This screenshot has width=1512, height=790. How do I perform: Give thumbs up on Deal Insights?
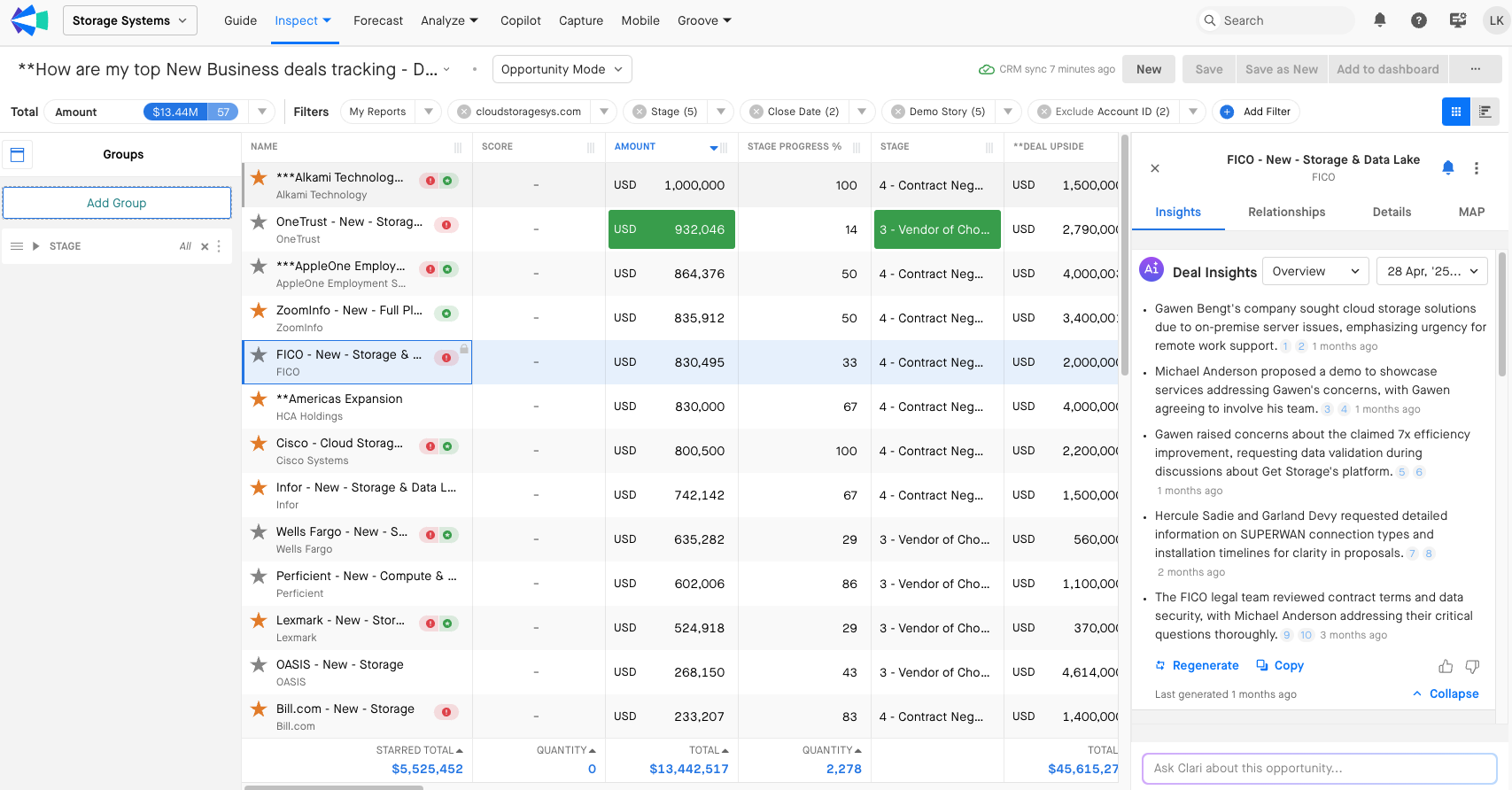click(1446, 666)
